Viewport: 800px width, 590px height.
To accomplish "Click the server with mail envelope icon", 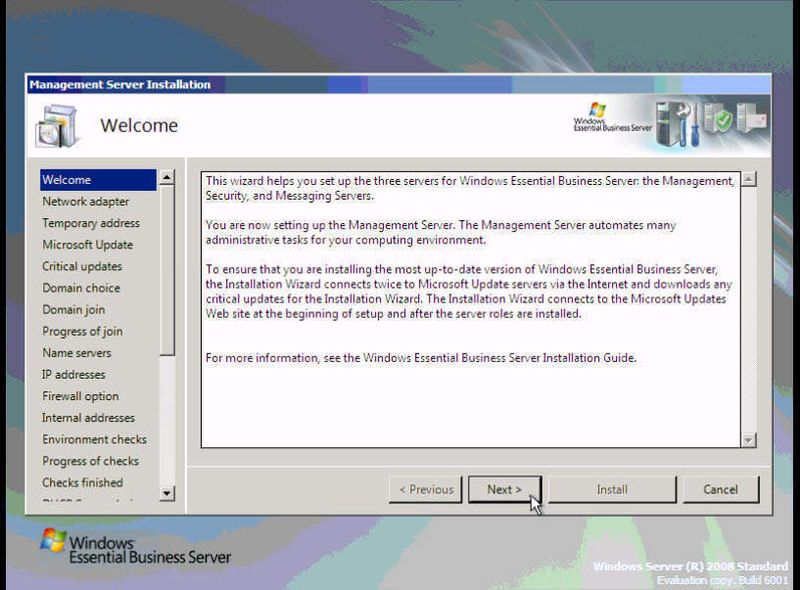I will click(751, 117).
